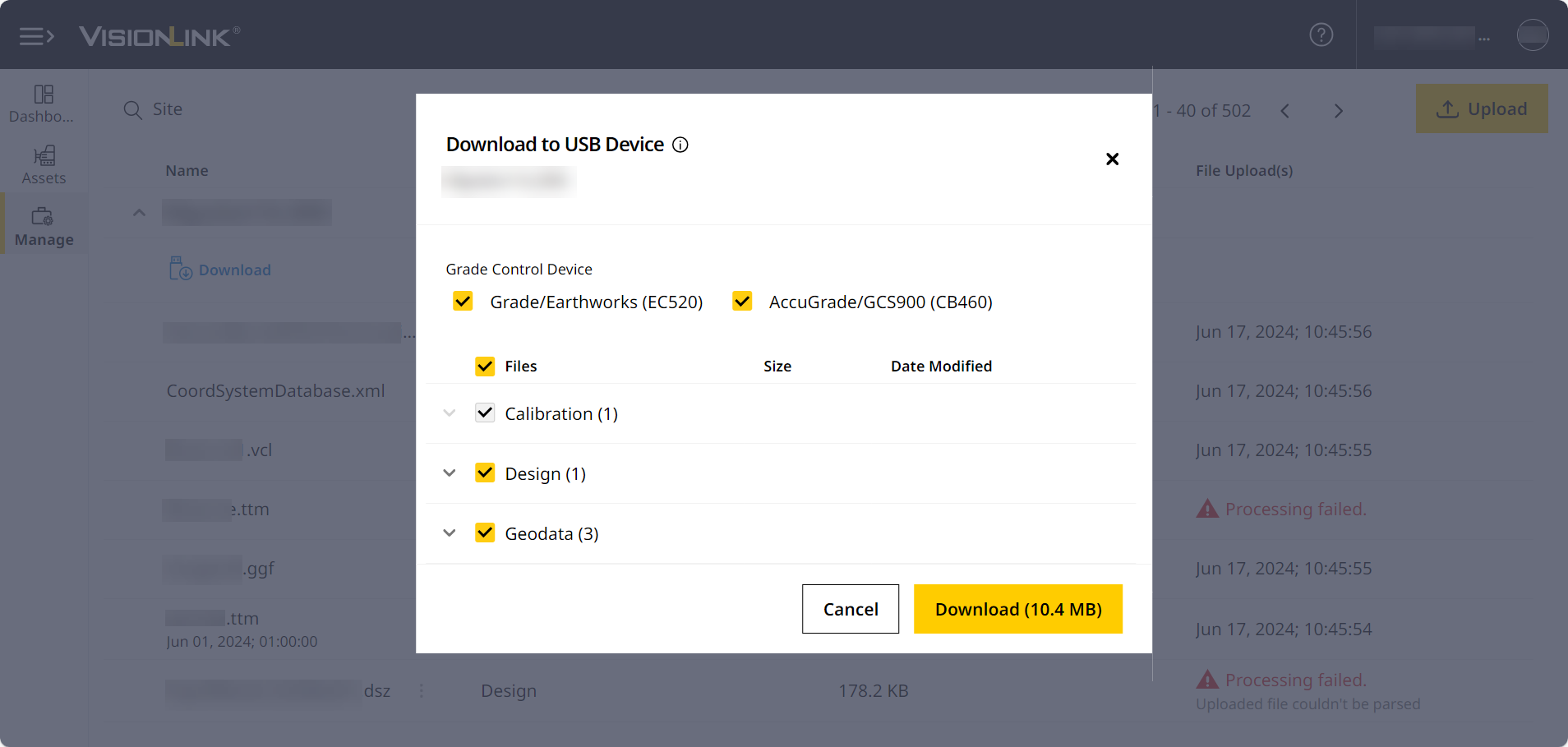The height and width of the screenshot is (747, 1568).
Task: Click the Download link under the site
Action: tap(235, 270)
